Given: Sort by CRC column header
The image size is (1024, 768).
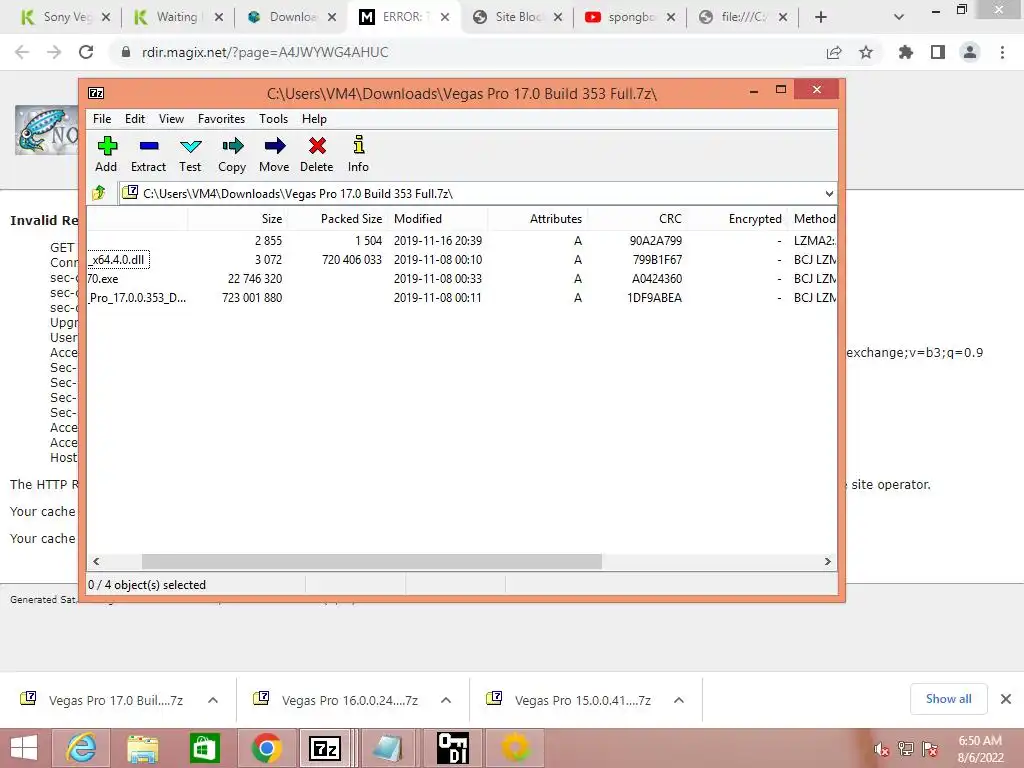Looking at the screenshot, I should pos(637,219).
